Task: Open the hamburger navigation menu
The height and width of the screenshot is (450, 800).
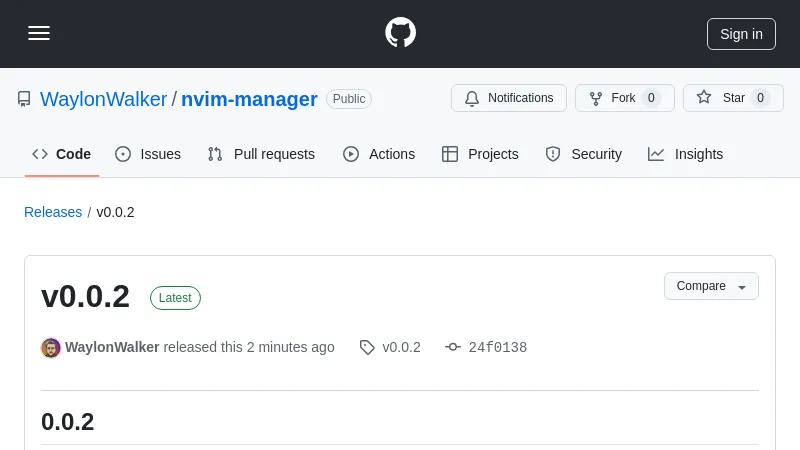Action: tap(39, 33)
